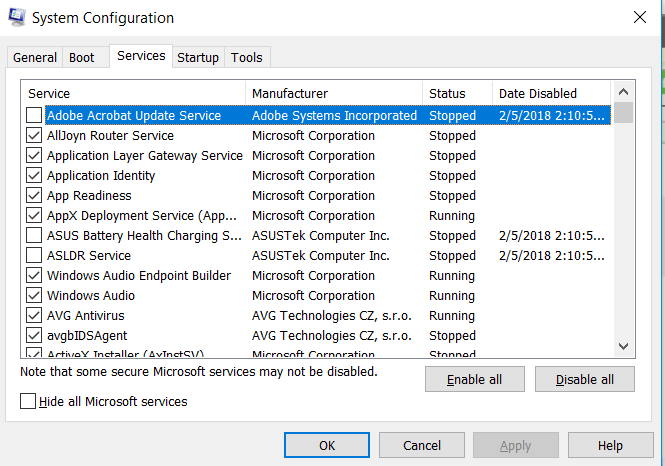Tick the Hide all Microsoft services checkbox
Image resolution: width=665 pixels, height=466 pixels.
click(28, 401)
